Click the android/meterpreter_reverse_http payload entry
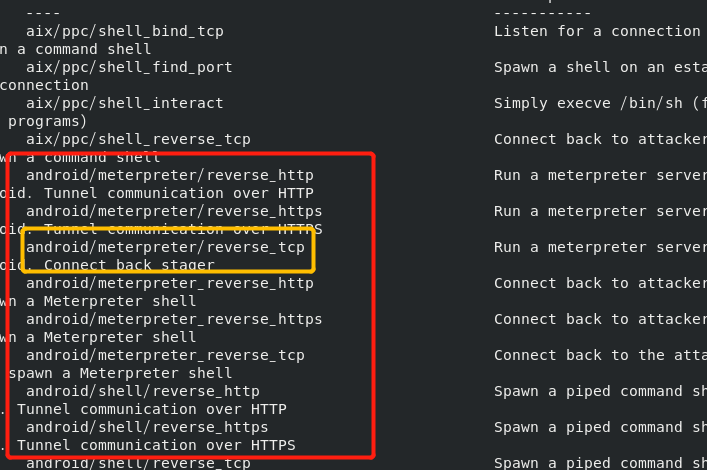The width and height of the screenshot is (707, 470). (x=169, y=283)
